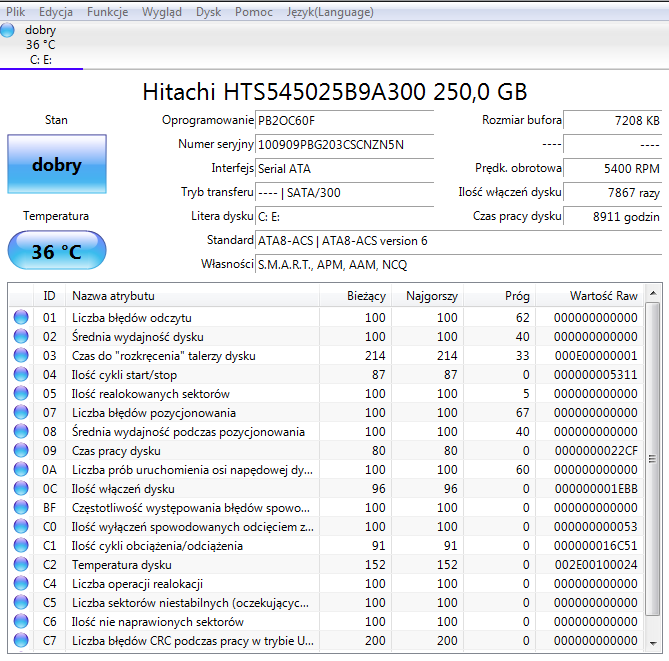Click raw value 002E00100024

pyautogui.click(x=596, y=565)
